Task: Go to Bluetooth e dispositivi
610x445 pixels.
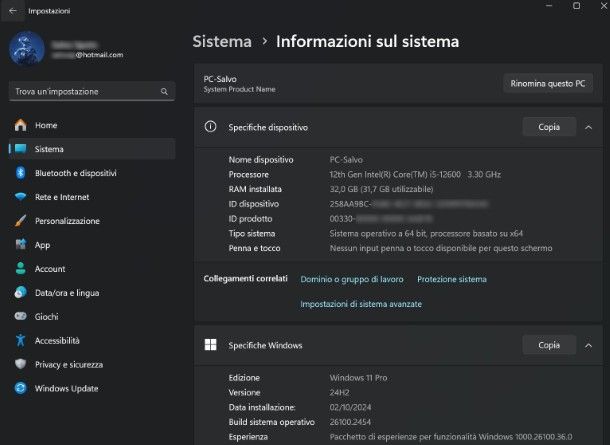Action: (x=92, y=173)
